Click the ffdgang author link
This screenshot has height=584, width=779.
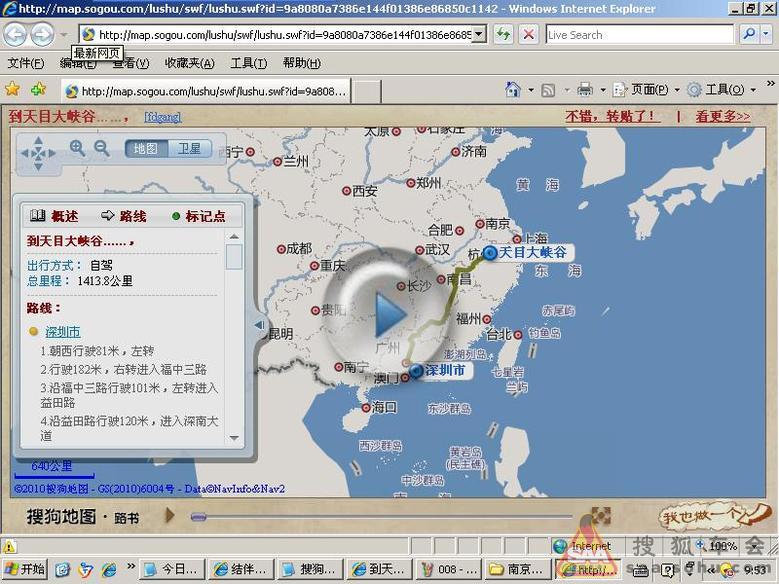coord(162,117)
